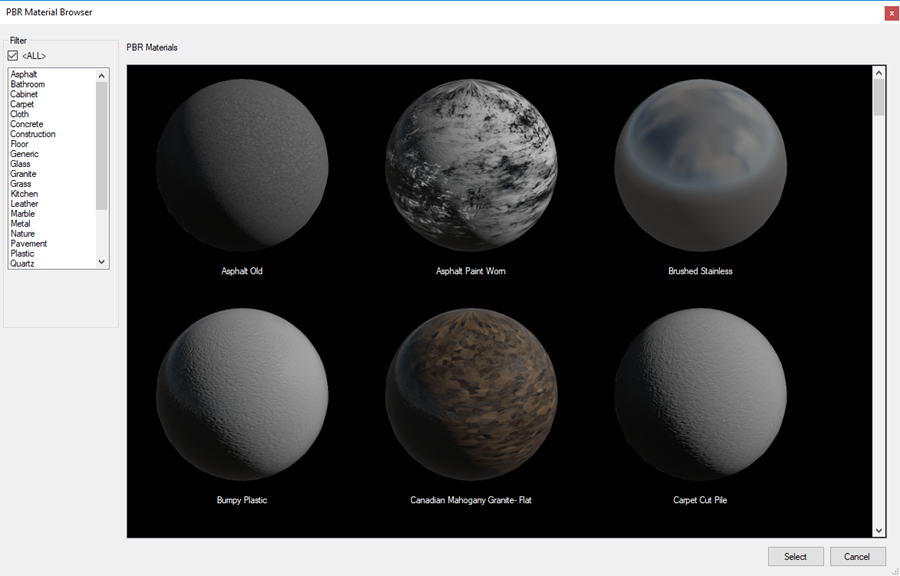Select Cloth in the filter list
Viewport: 900px width, 576px height.
click(x=20, y=114)
